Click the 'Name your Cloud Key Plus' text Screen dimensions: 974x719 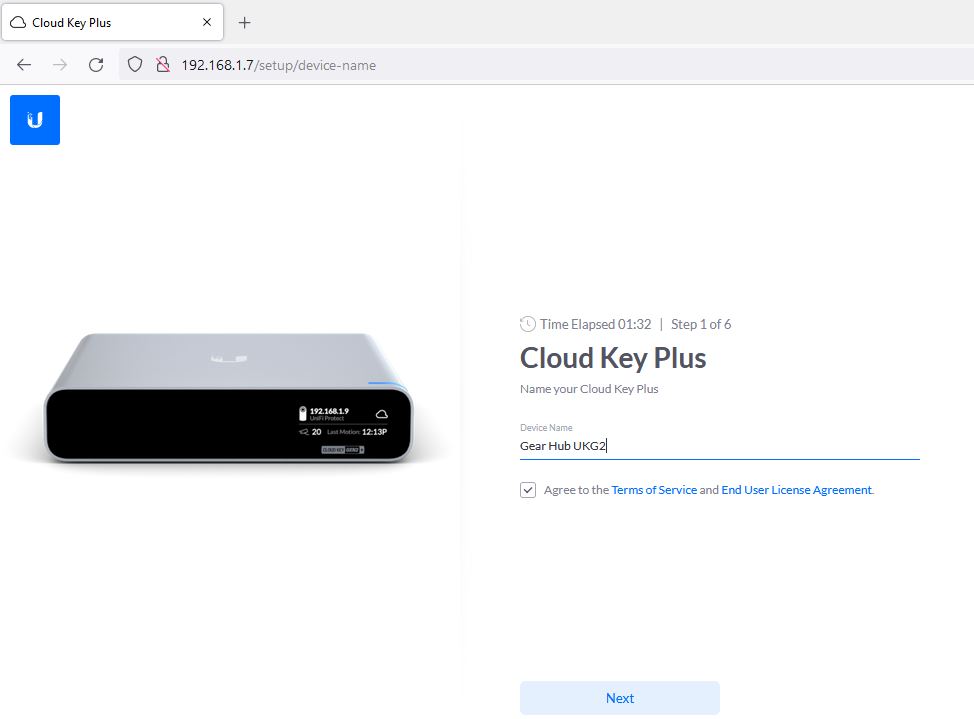[x=589, y=389]
